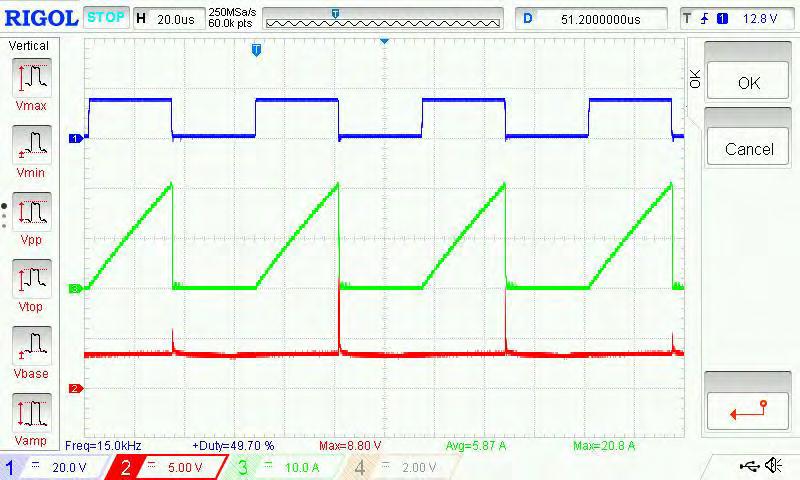Click the Max=20.8 A measurement readout
Screen dimensions: 800x480
pyautogui.click(x=604, y=445)
